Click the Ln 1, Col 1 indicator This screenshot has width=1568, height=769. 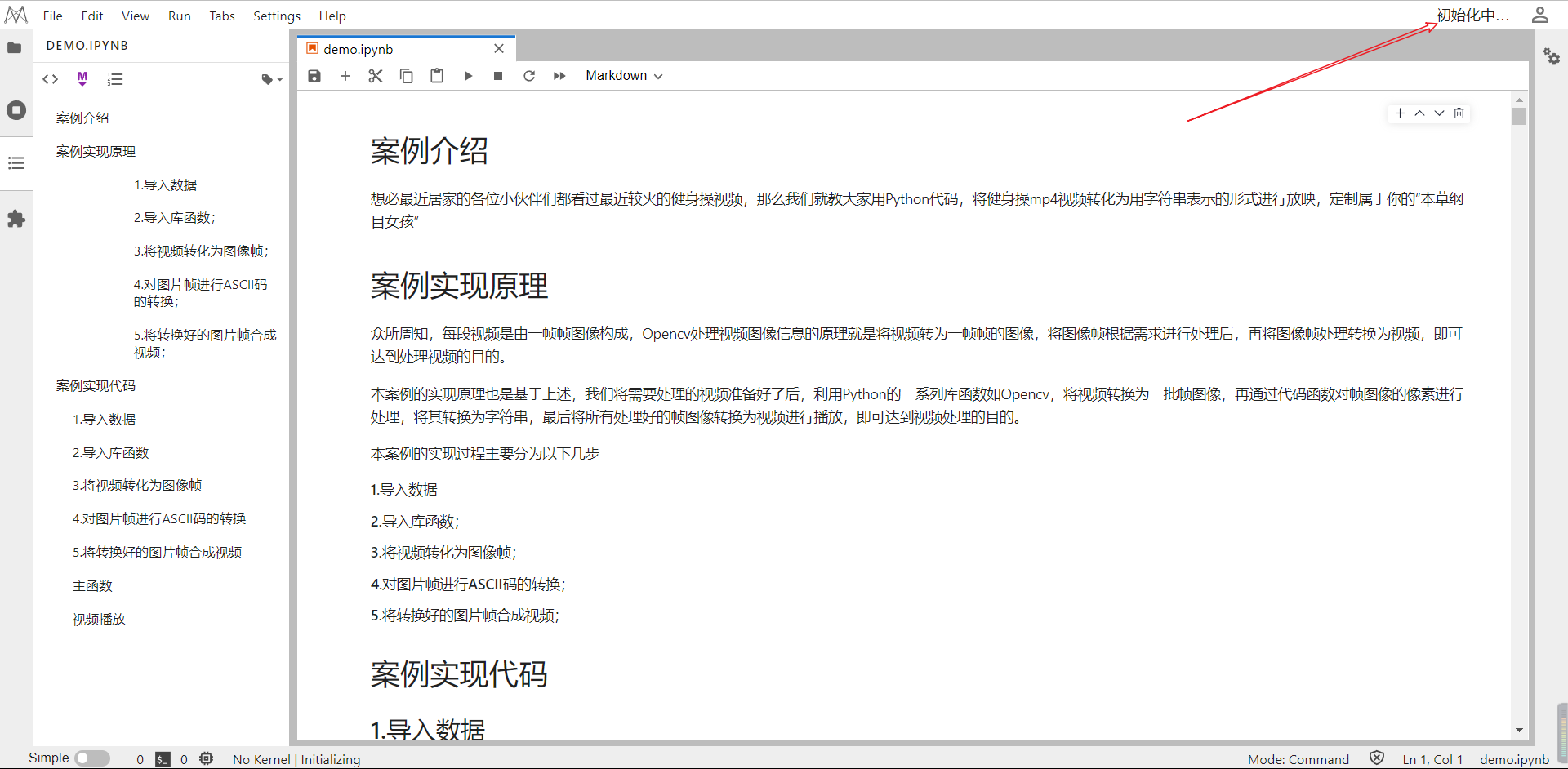[x=1432, y=759]
